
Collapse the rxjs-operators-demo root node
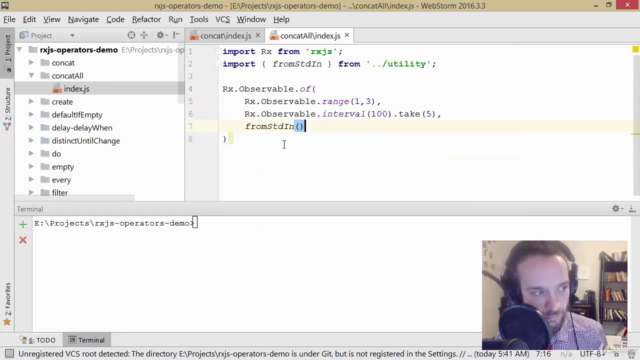19,50
